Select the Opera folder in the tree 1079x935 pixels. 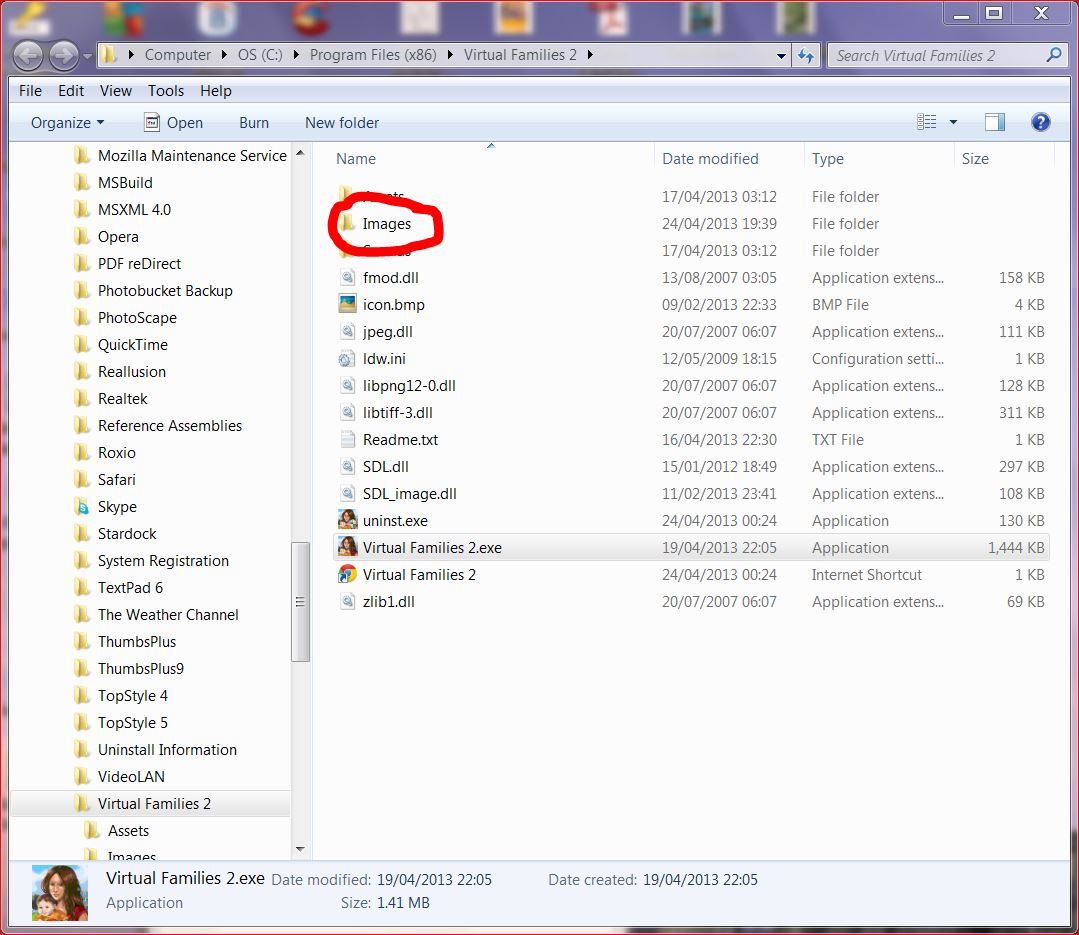[x=106, y=237]
